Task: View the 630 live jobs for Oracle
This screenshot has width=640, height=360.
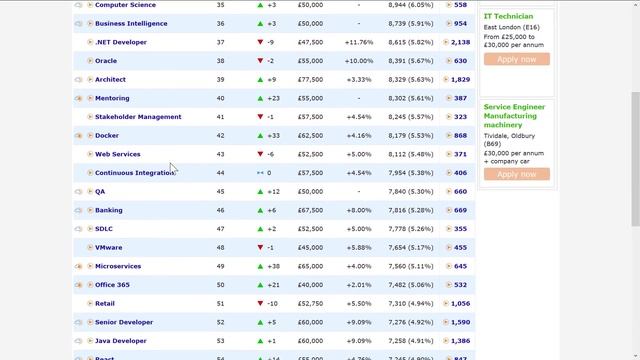Action: 460,61
